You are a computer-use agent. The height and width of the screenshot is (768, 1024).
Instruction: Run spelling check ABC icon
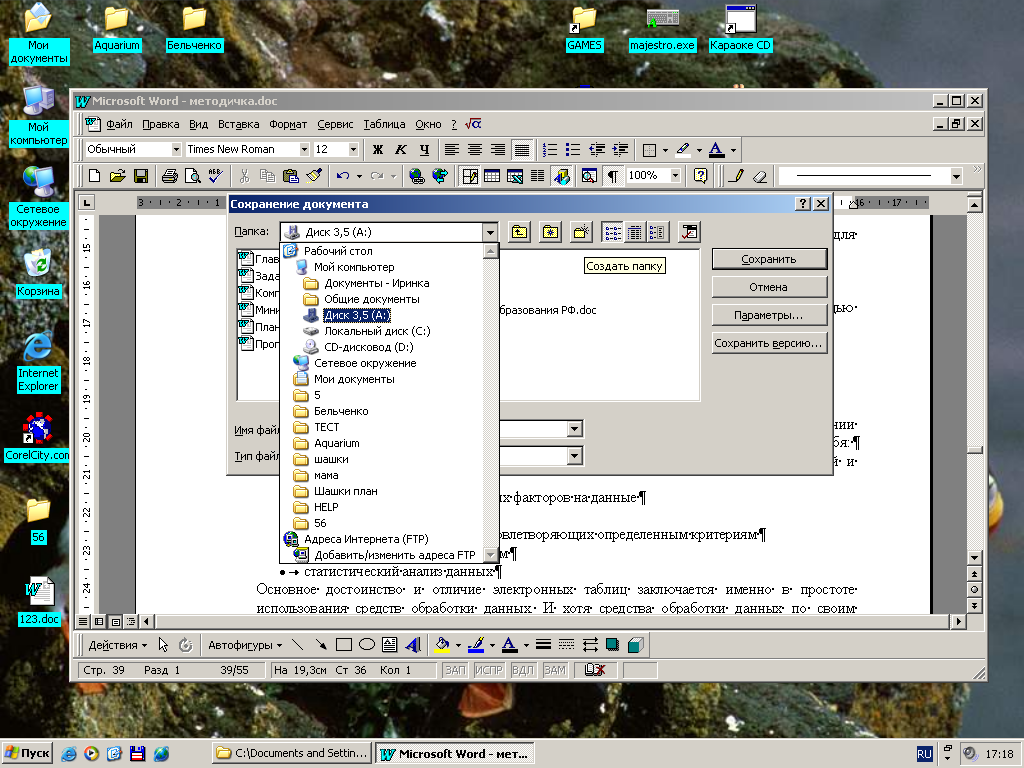[216, 176]
